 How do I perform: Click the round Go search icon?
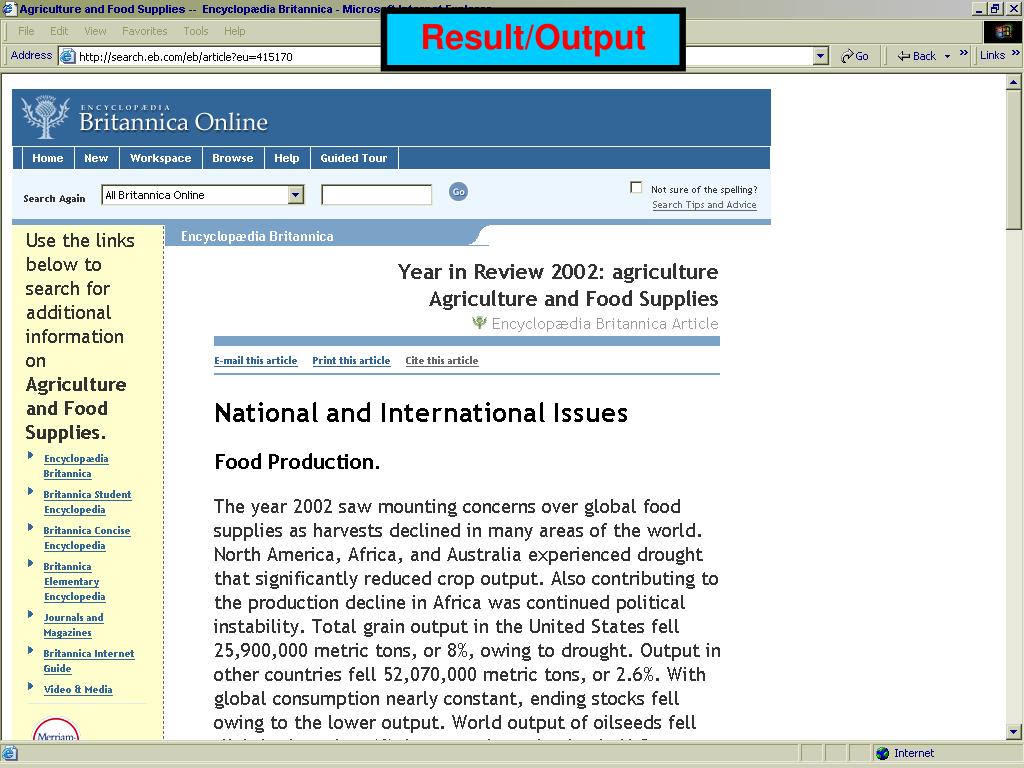point(458,191)
